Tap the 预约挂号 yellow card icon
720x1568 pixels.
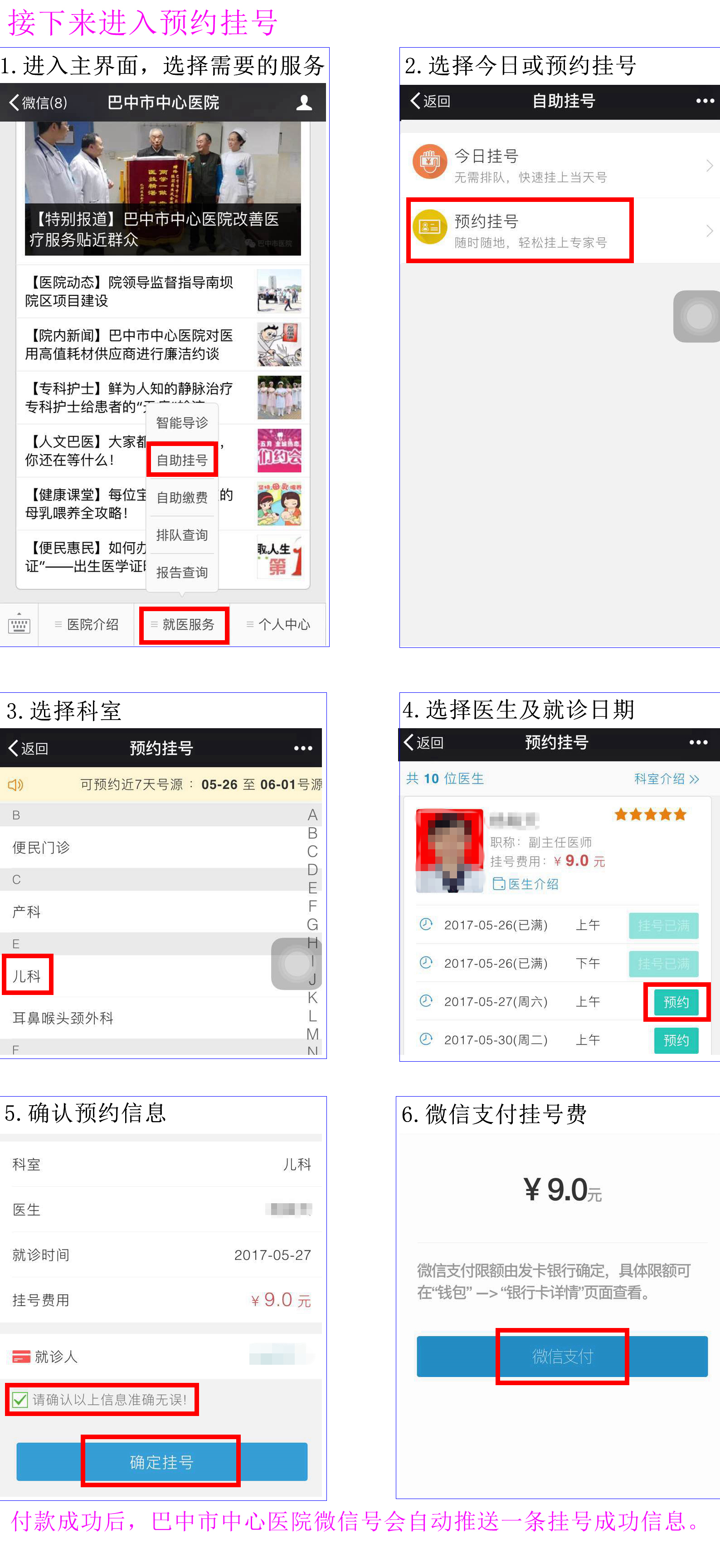click(430, 226)
